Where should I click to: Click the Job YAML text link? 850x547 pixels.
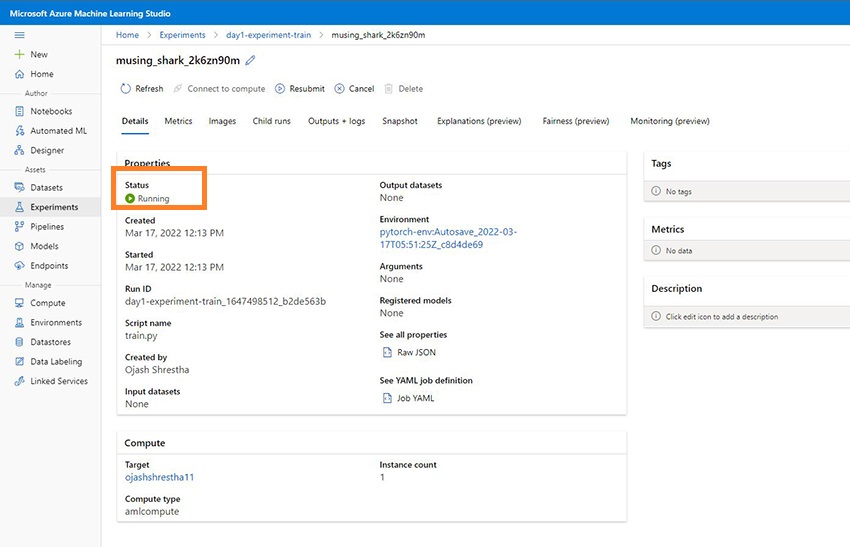(x=415, y=398)
